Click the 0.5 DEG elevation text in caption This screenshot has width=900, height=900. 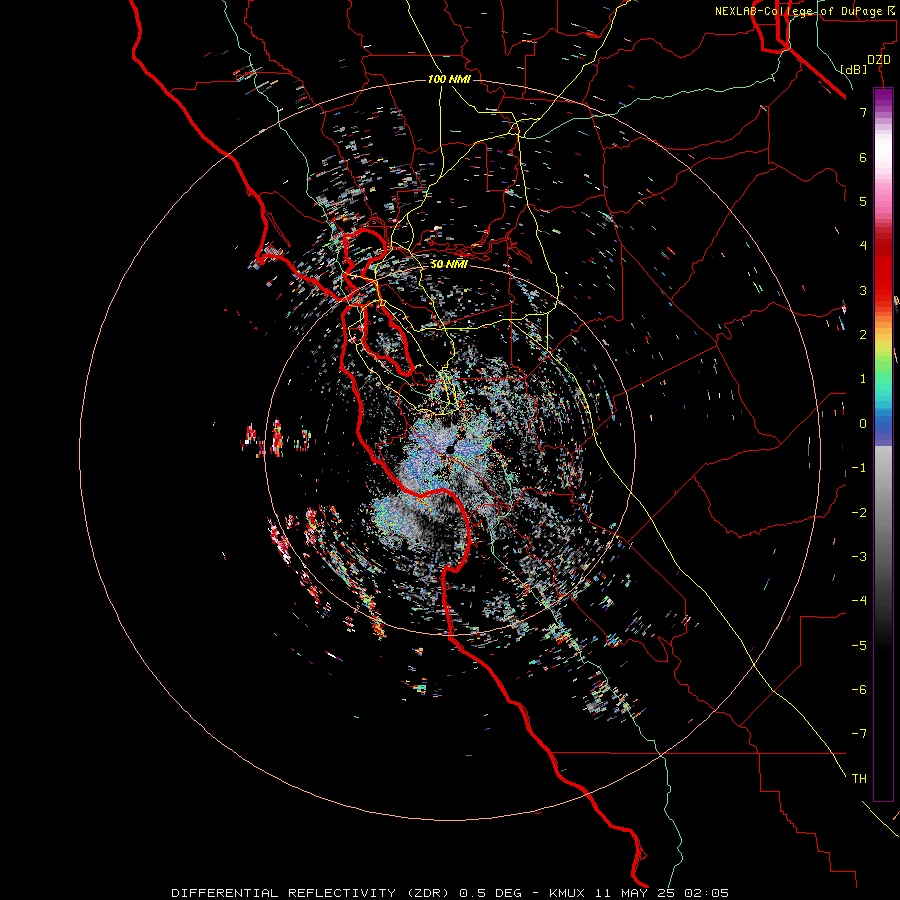[x=490, y=893]
